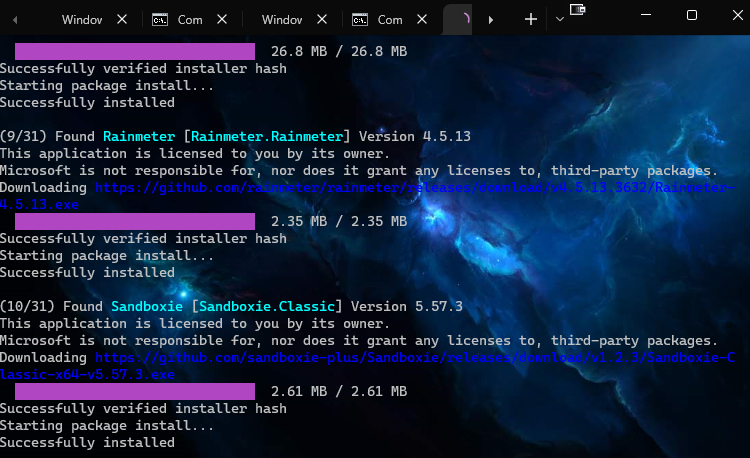Switch to the Windov tab between the Com tabs
Screen dimensions: 750x458
click(282, 20)
